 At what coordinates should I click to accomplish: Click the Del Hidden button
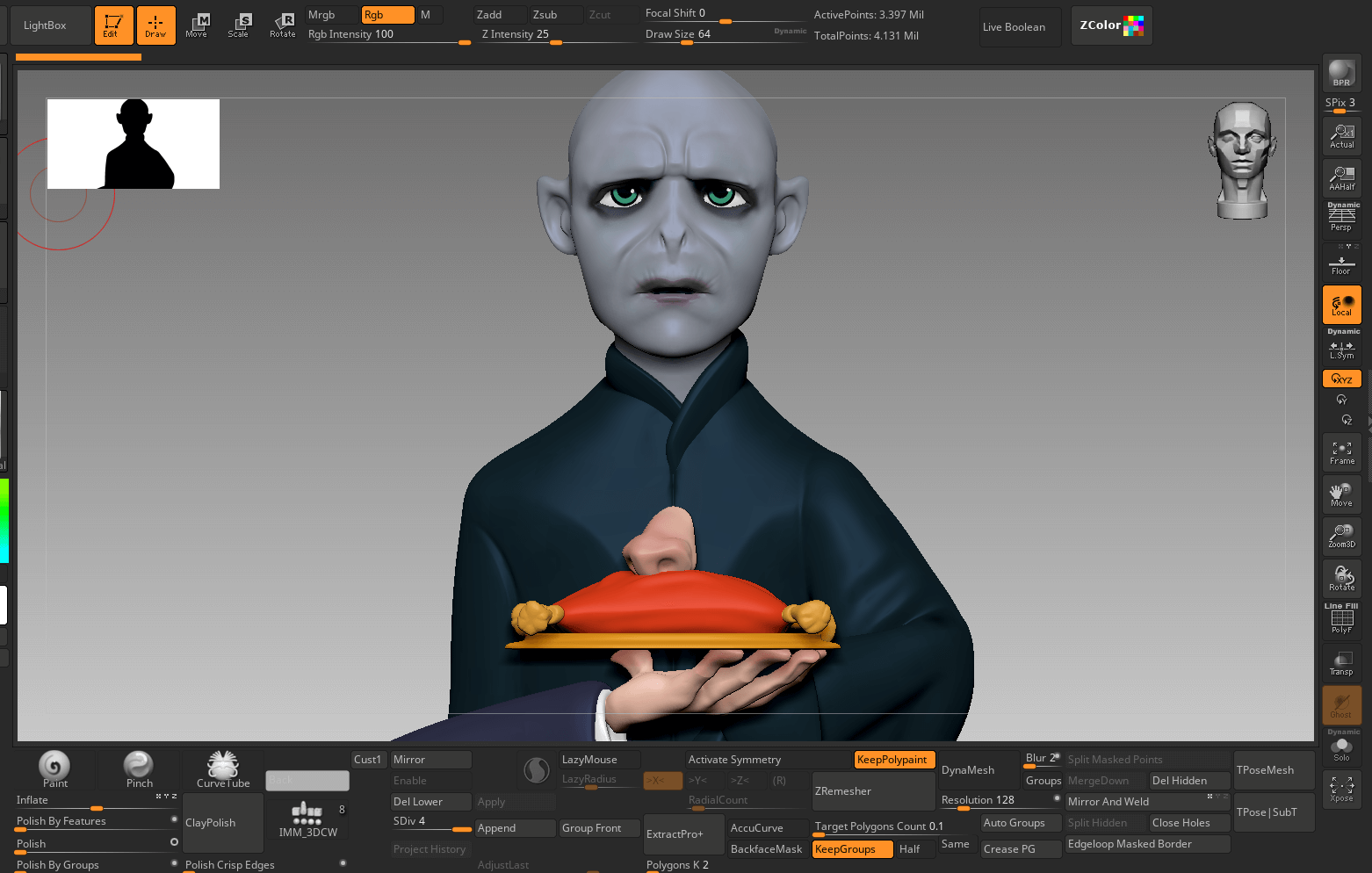(1189, 781)
